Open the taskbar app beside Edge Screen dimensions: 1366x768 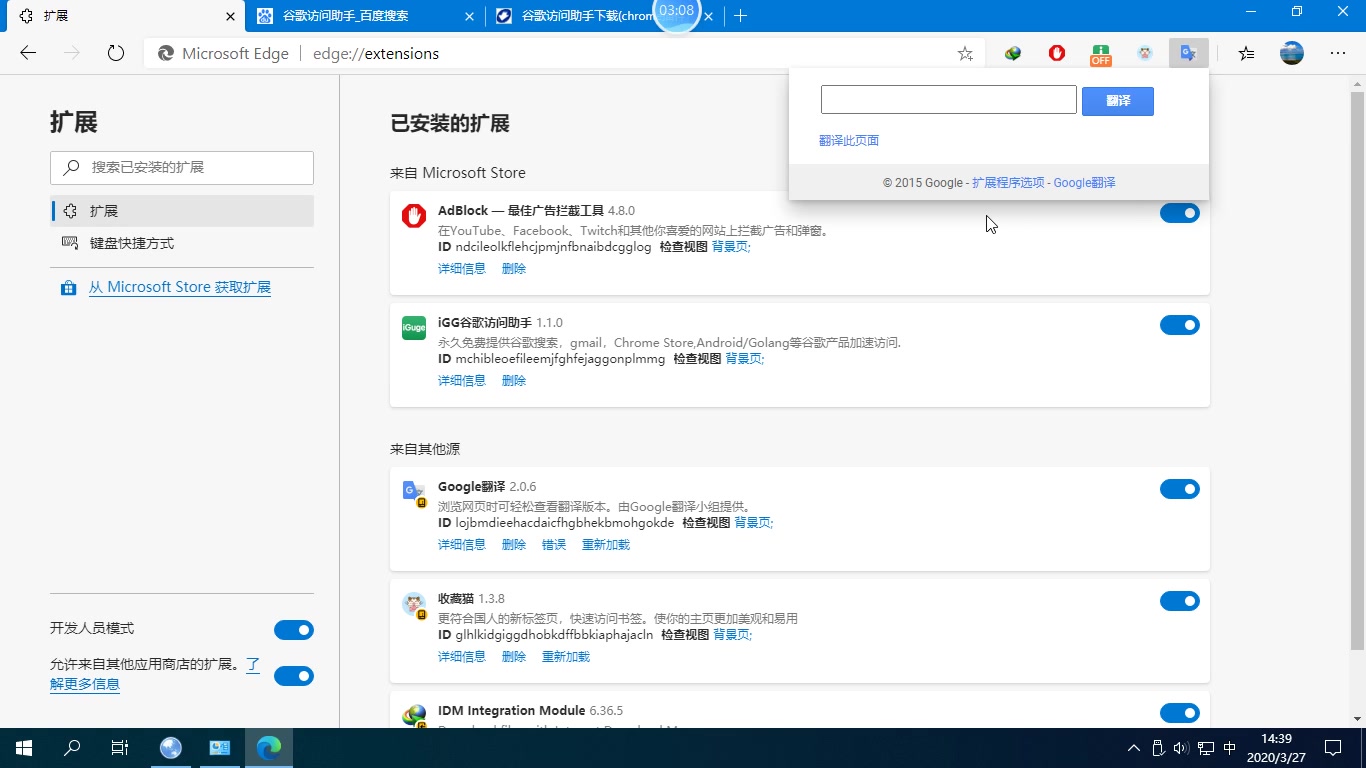[x=220, y=748]
